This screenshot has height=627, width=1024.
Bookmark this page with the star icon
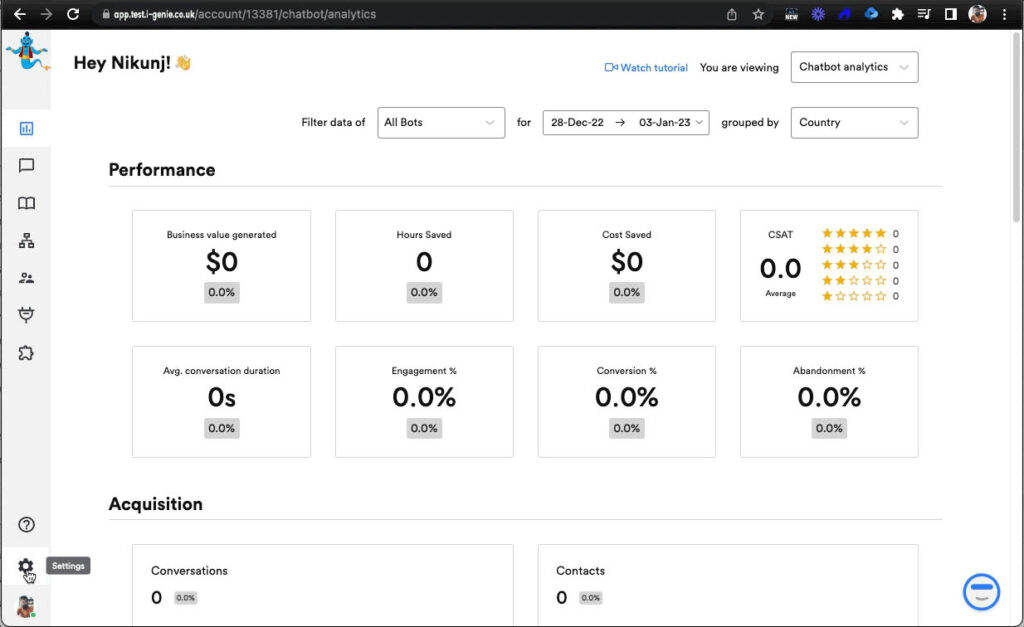[758, 15]
